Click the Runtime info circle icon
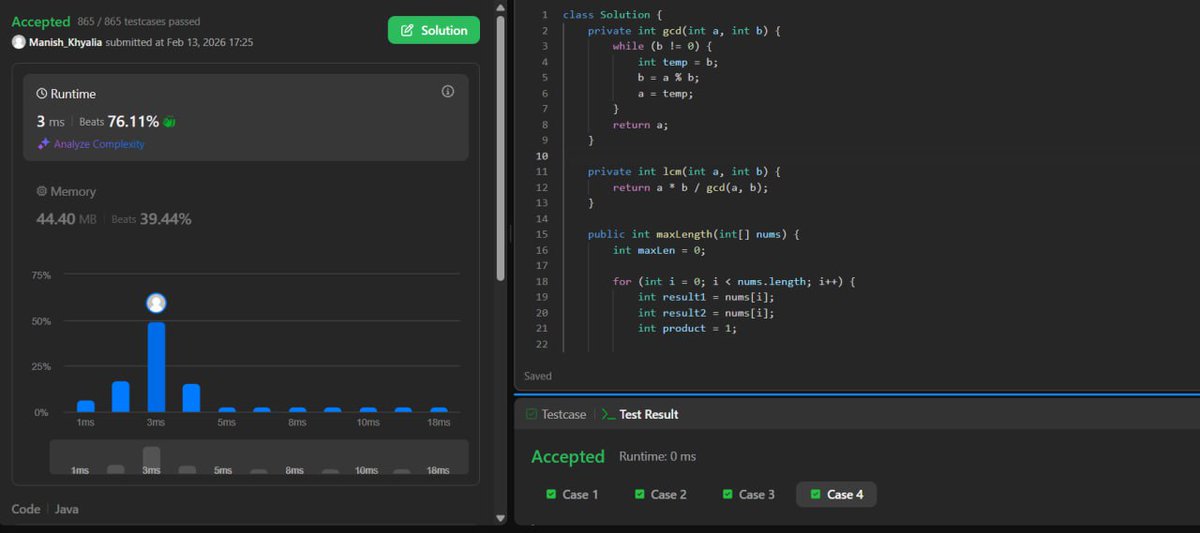Image resolution: width=1200 pixels, height=533 pixels. pyautogui.click(x=447, y=92)
